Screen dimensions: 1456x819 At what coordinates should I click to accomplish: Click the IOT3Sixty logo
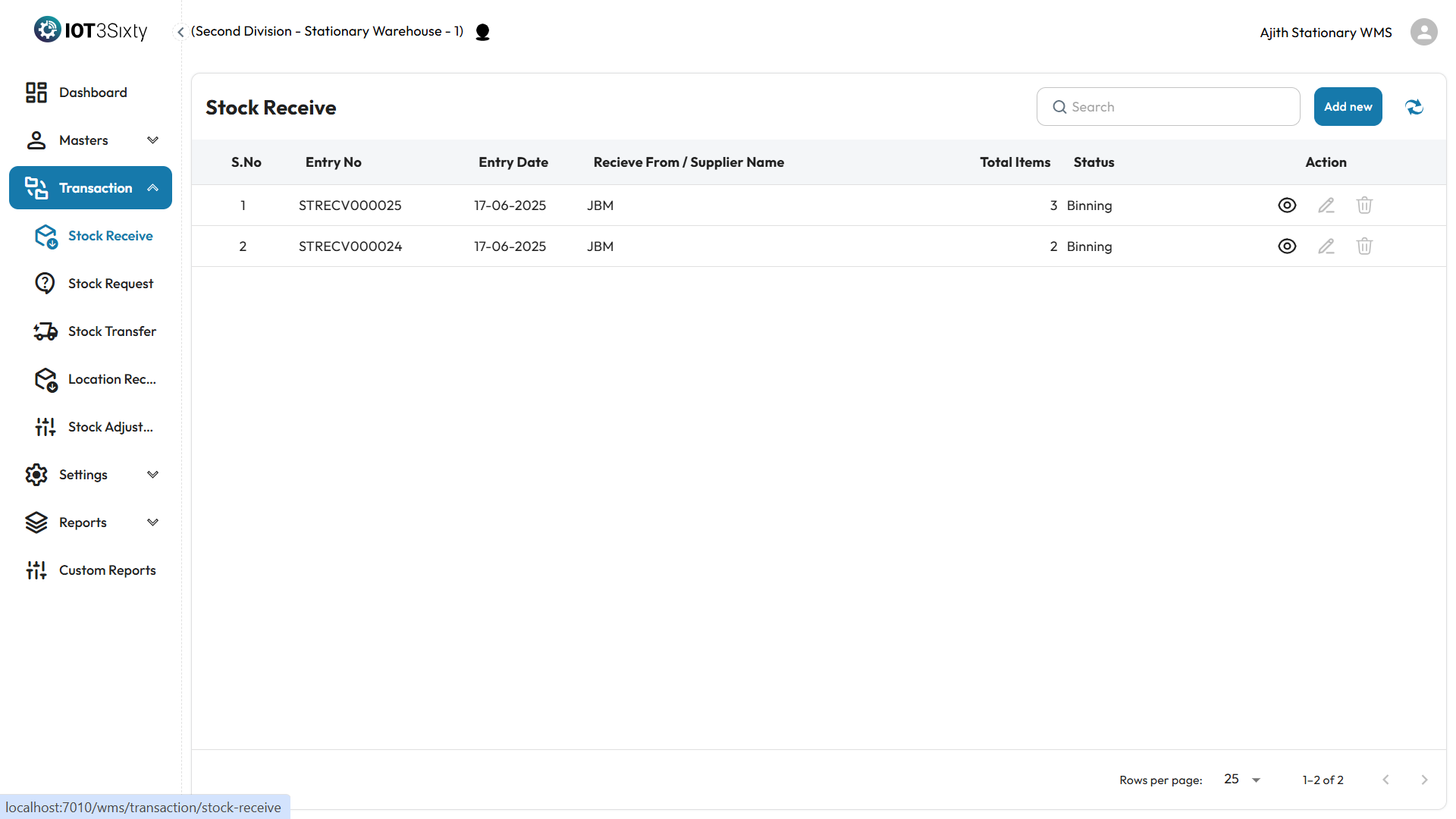[90, 30]
